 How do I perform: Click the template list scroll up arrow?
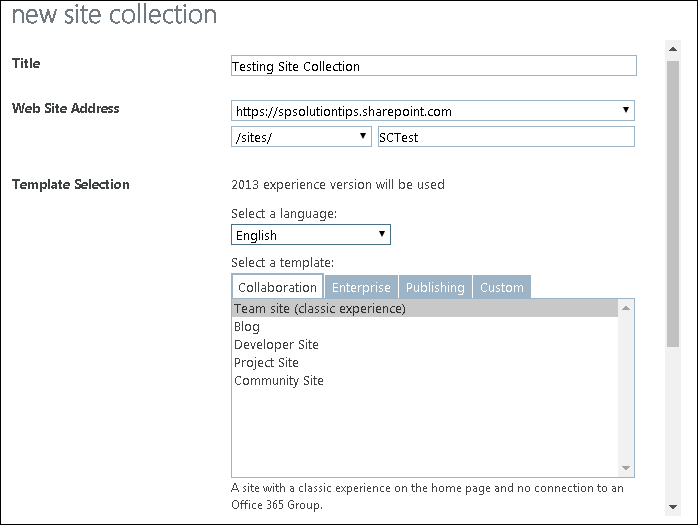(x=626, y=308)
